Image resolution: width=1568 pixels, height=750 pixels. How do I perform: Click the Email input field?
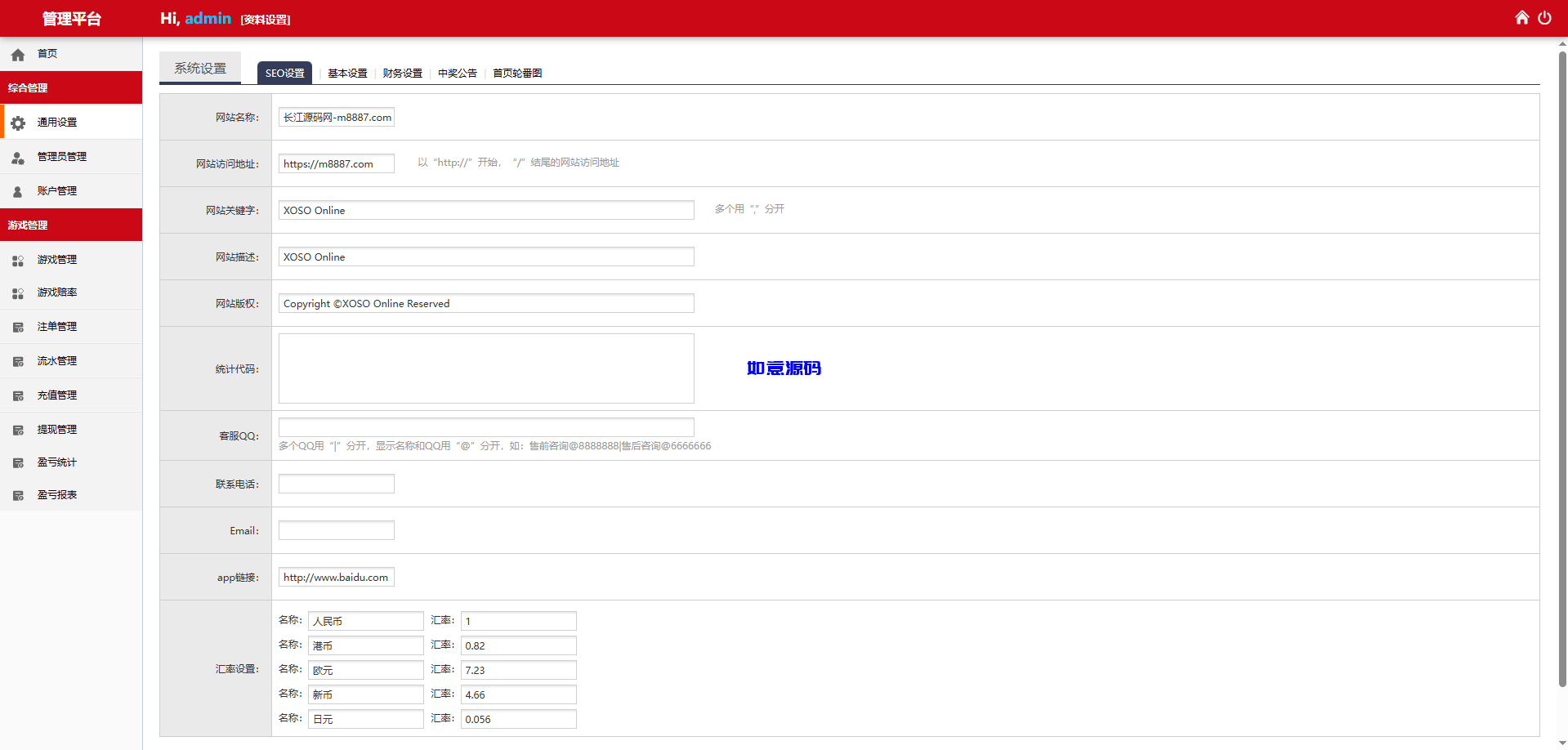(337, 530)
